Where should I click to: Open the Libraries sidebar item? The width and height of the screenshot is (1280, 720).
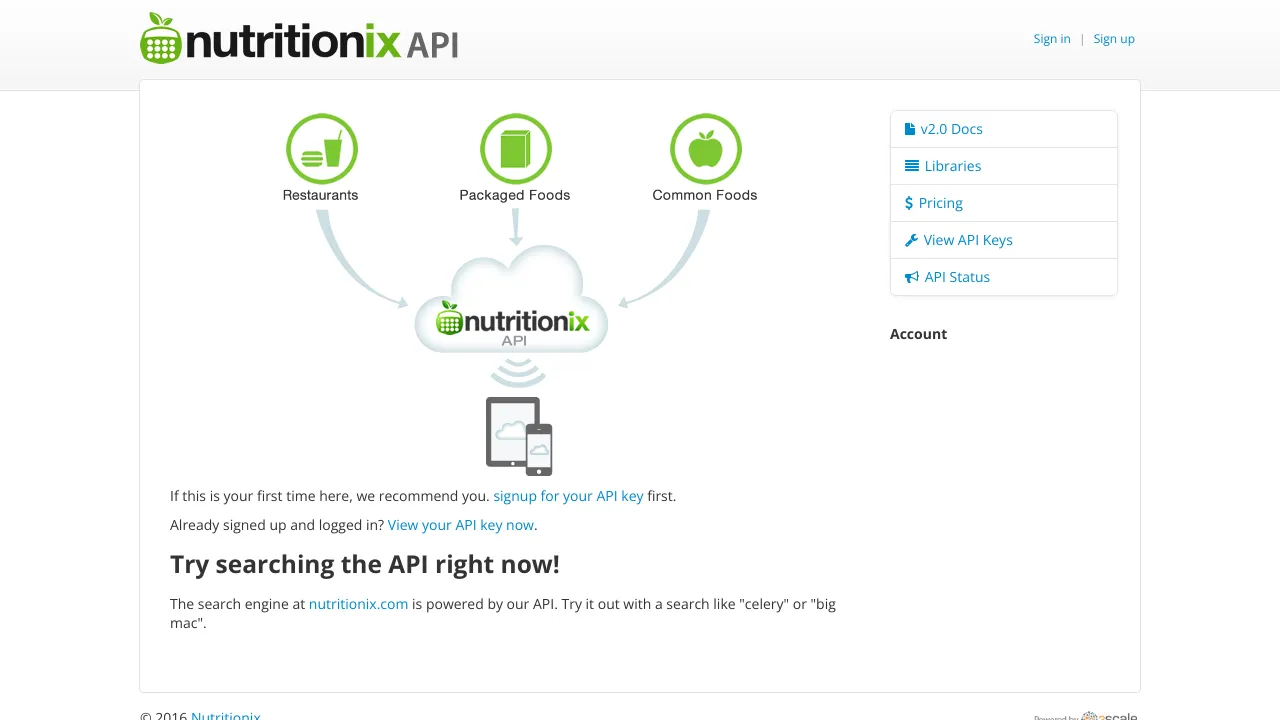[1004, 166]
